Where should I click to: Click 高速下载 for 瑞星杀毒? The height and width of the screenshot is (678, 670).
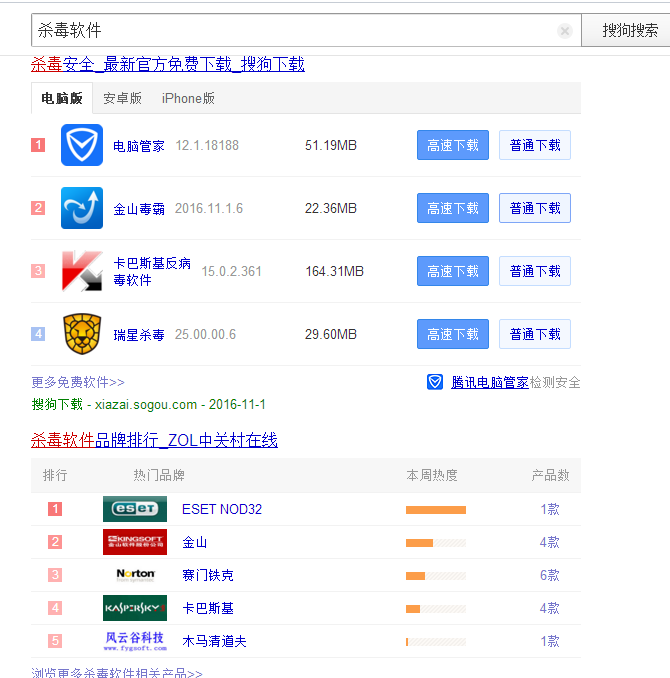pyautogui.click(x=453, y=334)
